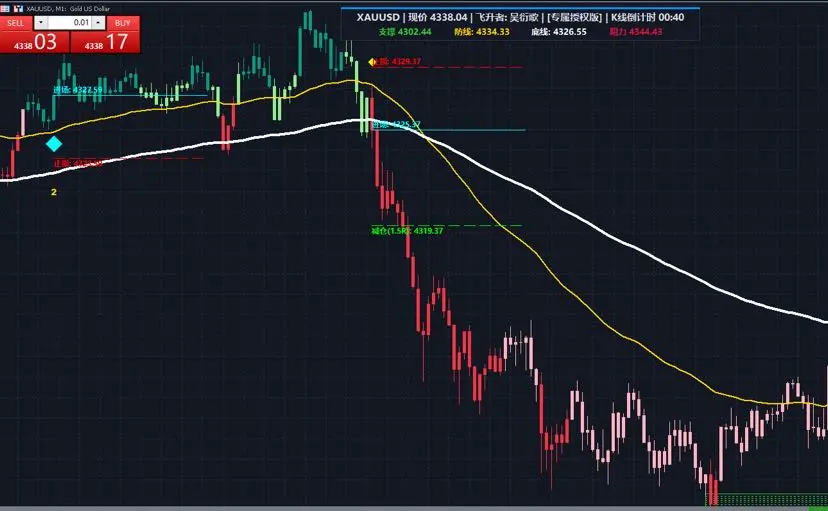The image size is (828, 511).
Task: Click the K-line countdown 00:40 text
Action: click(x=647, y=17)
